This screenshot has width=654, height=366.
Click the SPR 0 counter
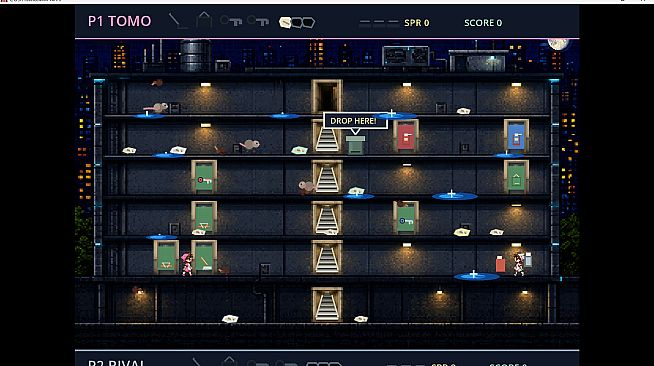pos(417,23)
